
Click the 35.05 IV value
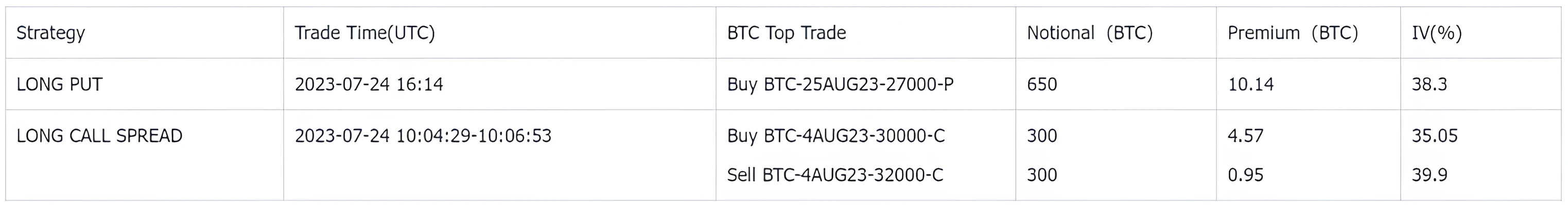coord(1435,135)
